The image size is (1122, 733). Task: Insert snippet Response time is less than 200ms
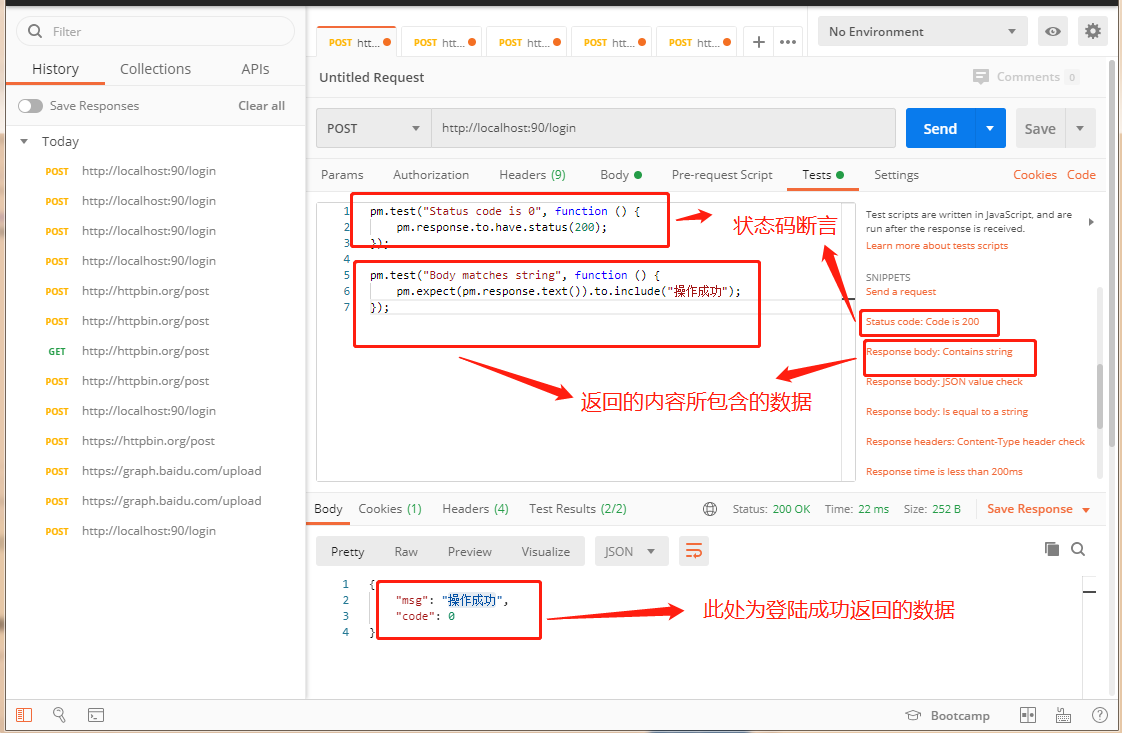click(944, 472)
